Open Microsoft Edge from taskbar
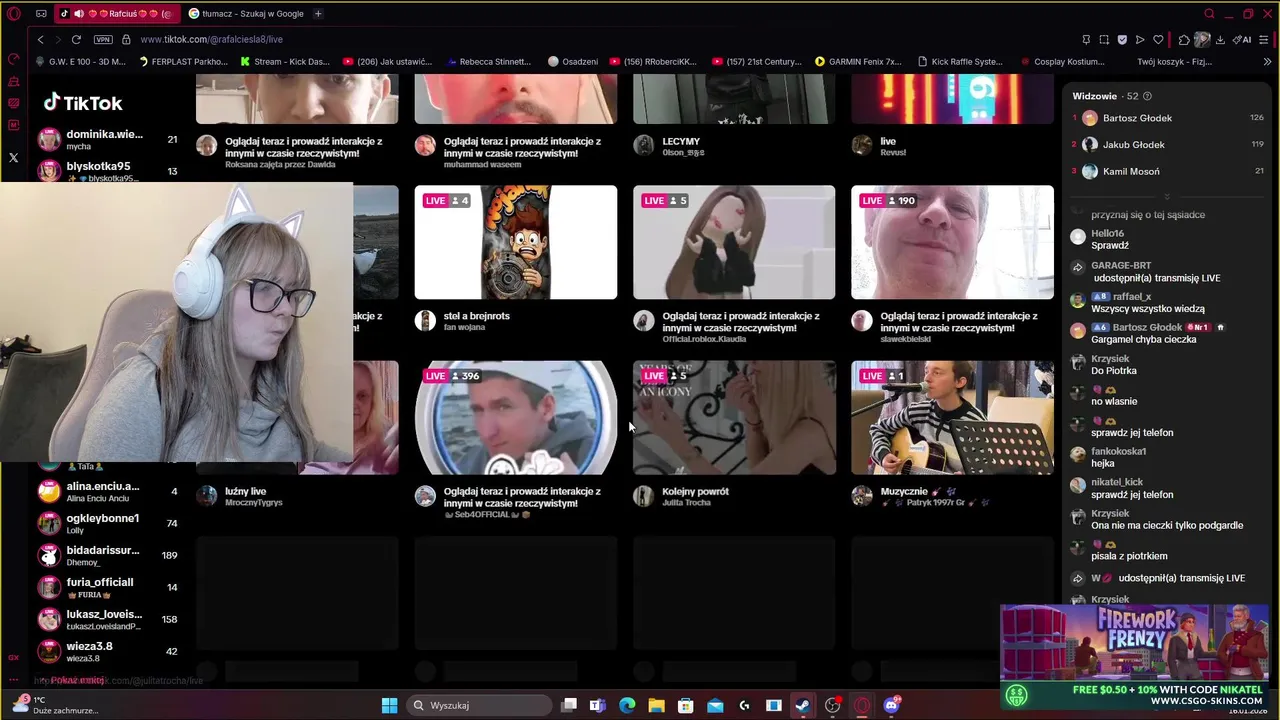Screen dimensions: 1280x720 (627, 705)
